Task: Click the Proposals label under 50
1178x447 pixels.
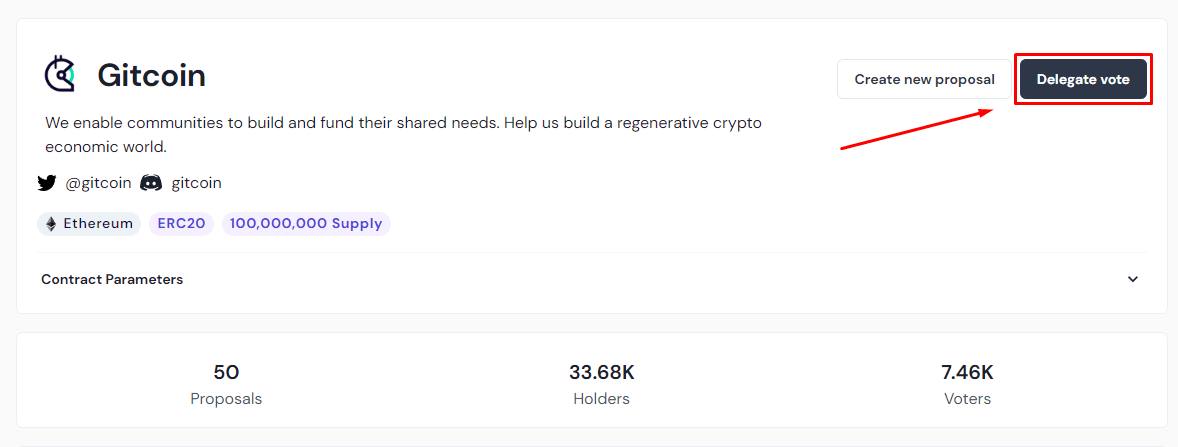Action: click(x=226, y=399)
